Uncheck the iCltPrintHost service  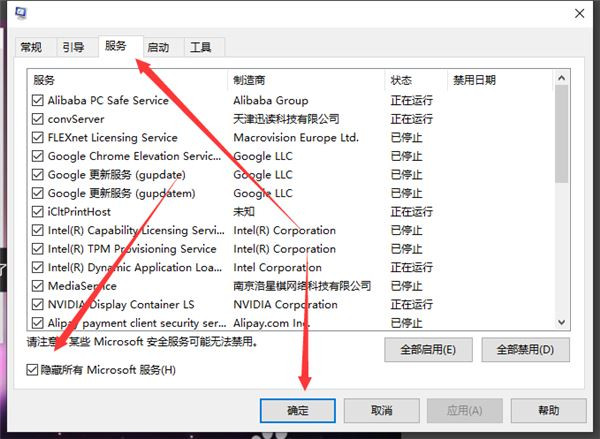pos(38,212)
